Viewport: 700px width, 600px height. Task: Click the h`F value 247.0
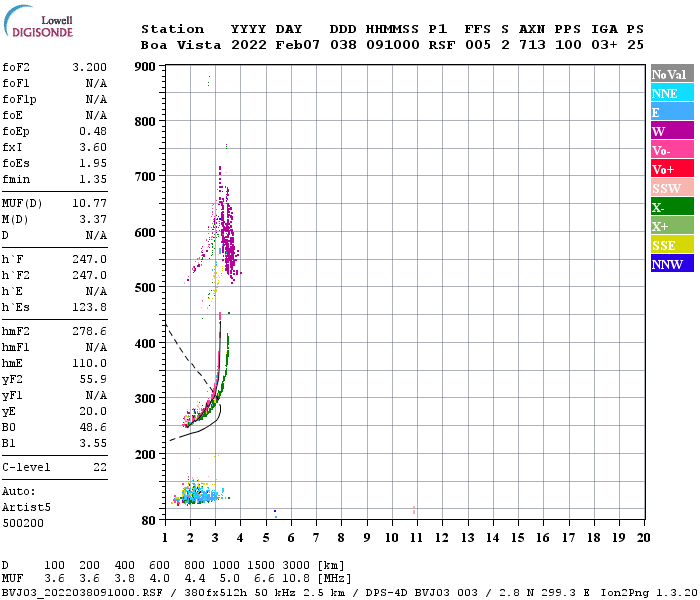coord(89,259)
